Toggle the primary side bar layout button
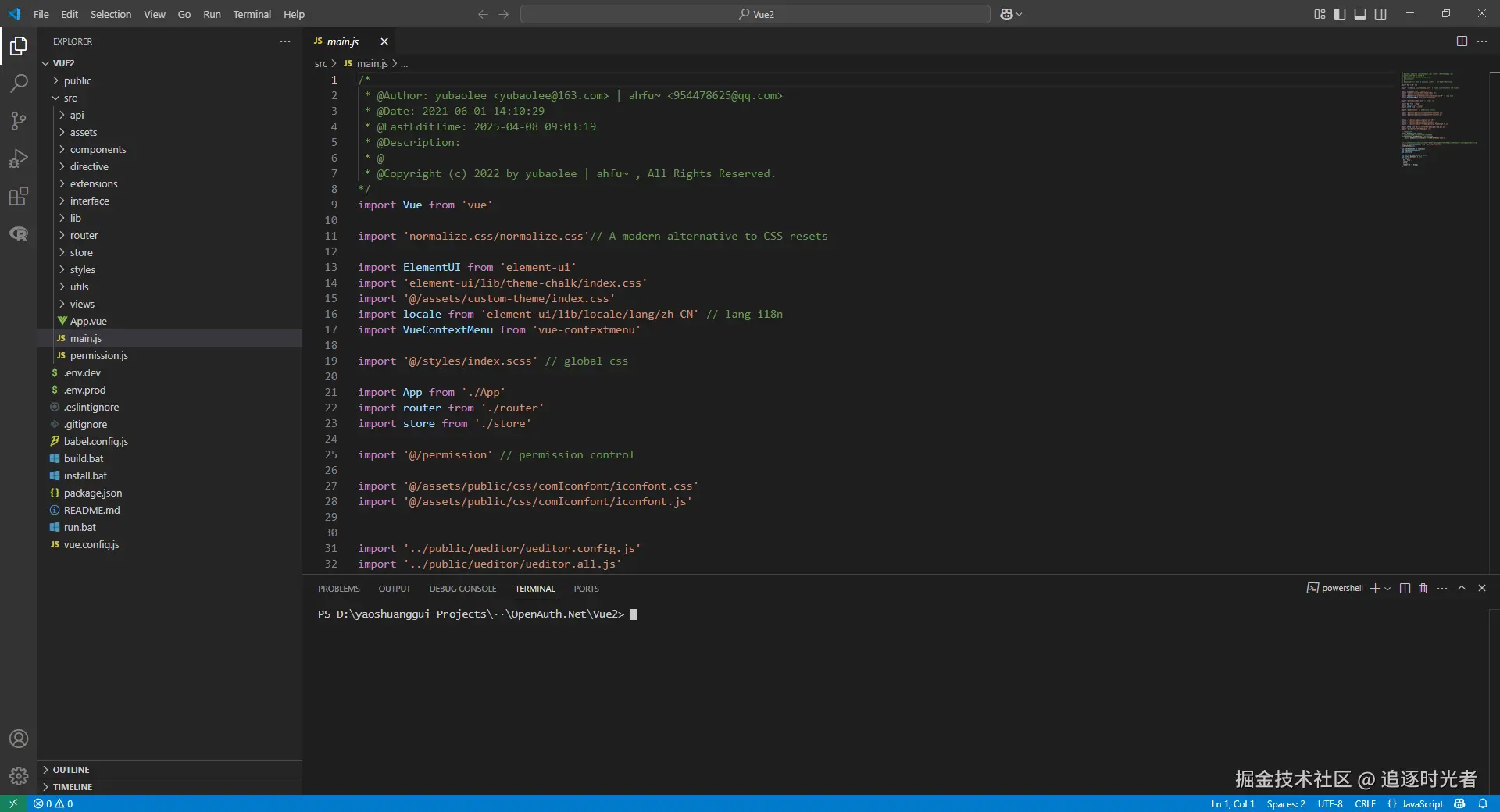Image resolution: width=1500 pixels, height=812 pixels. [1340, 14]
